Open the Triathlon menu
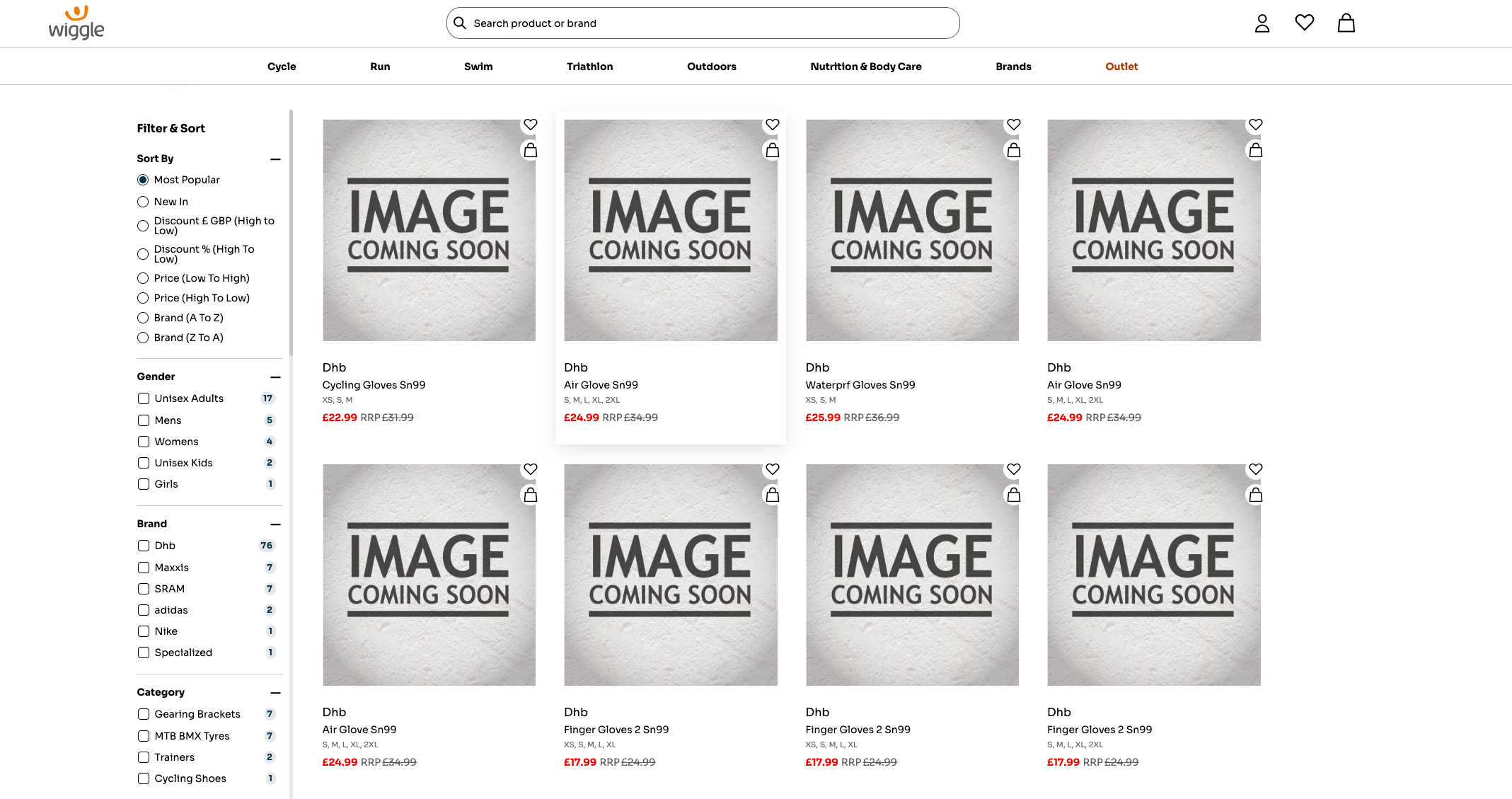The height and width of the screenshot is (799, 1512). coord(589,67)
